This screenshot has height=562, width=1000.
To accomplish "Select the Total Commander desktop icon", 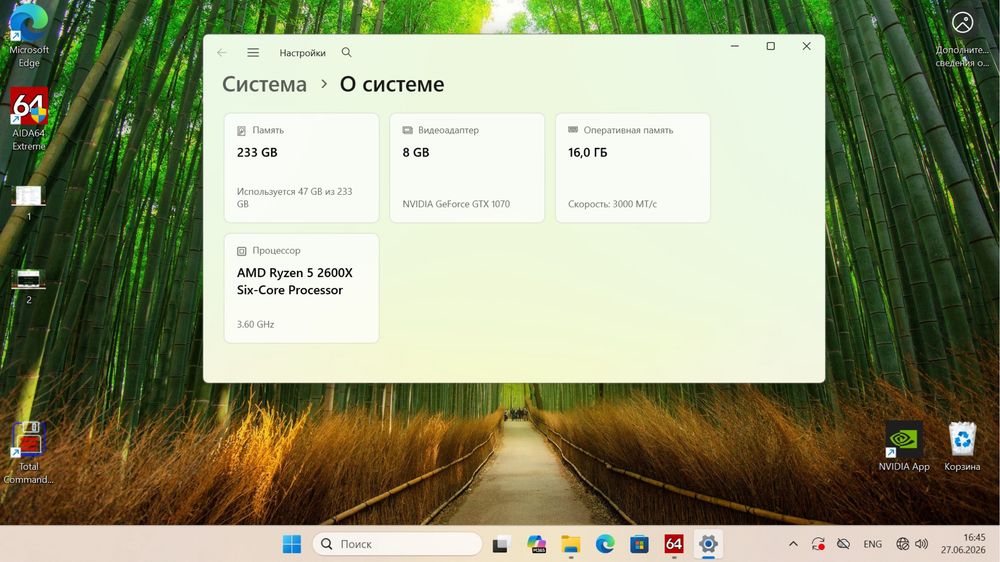I will tap(29, 453).
